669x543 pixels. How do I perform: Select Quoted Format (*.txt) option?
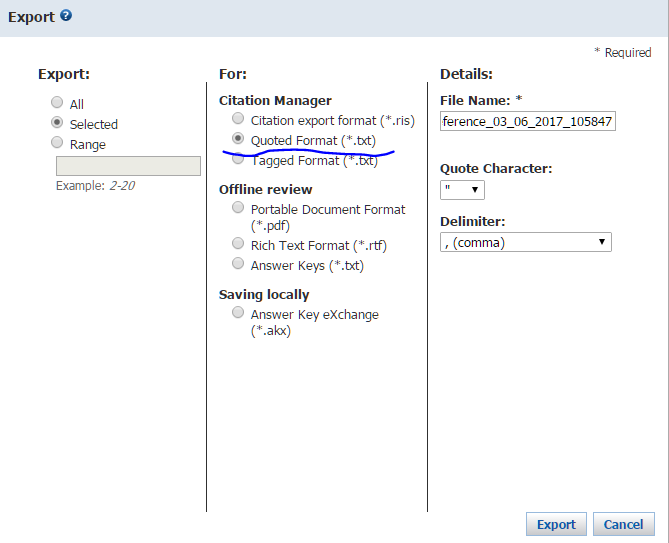tap(238, 139)
